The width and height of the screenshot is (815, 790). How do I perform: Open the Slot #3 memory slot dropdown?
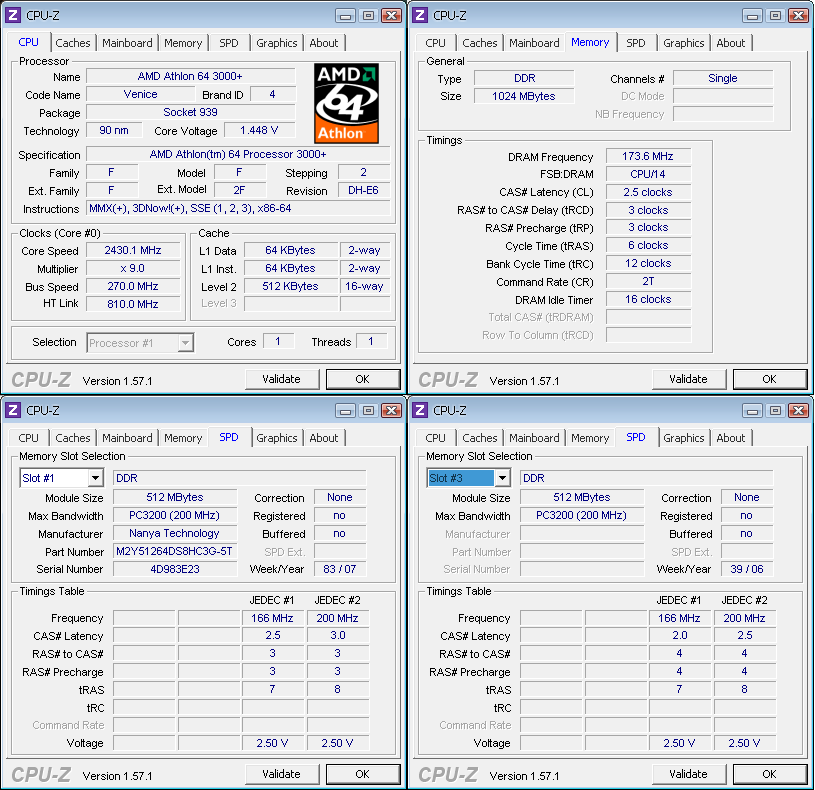click(502, 478)
